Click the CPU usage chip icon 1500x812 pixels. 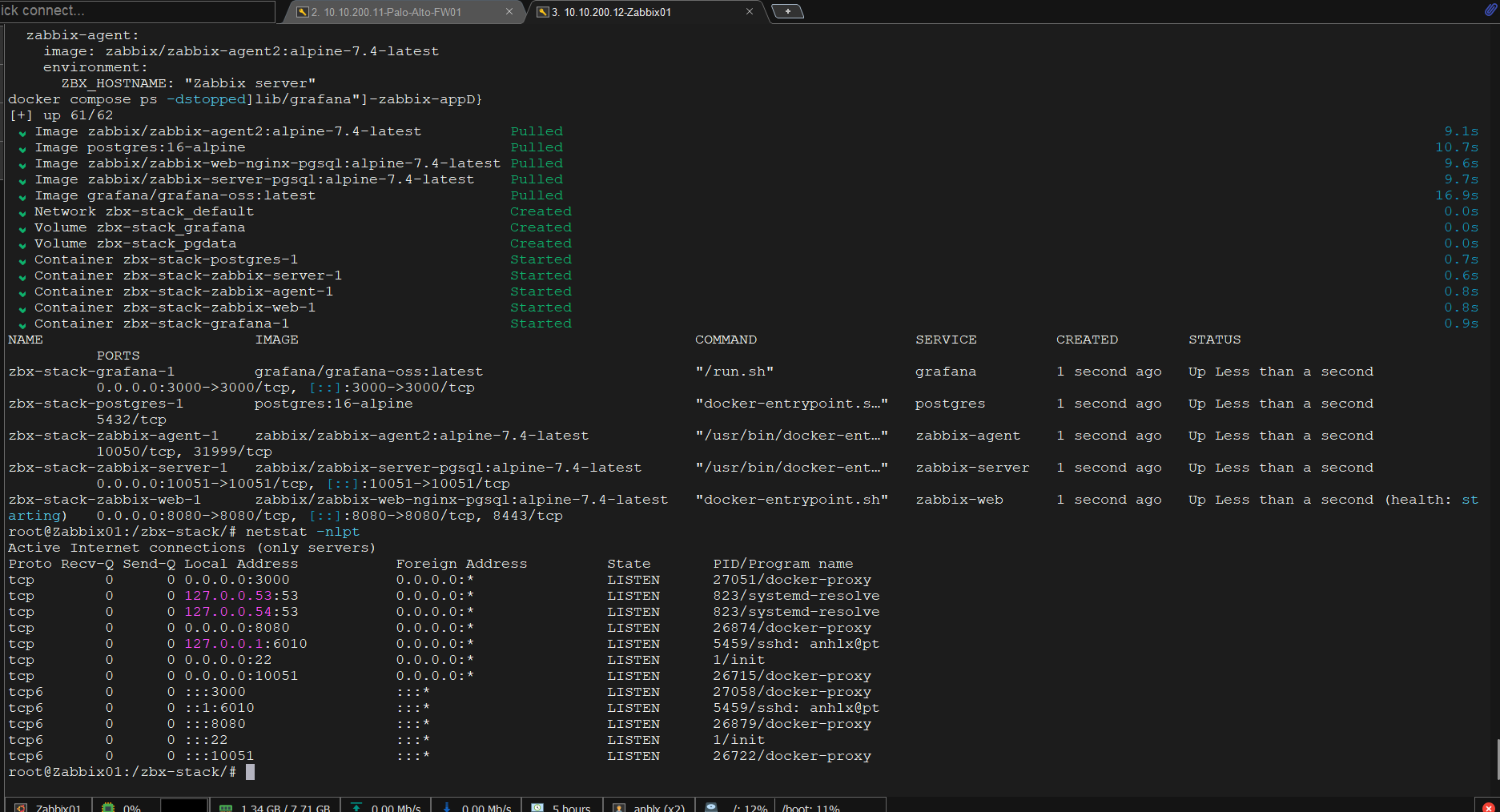[108, 807]
